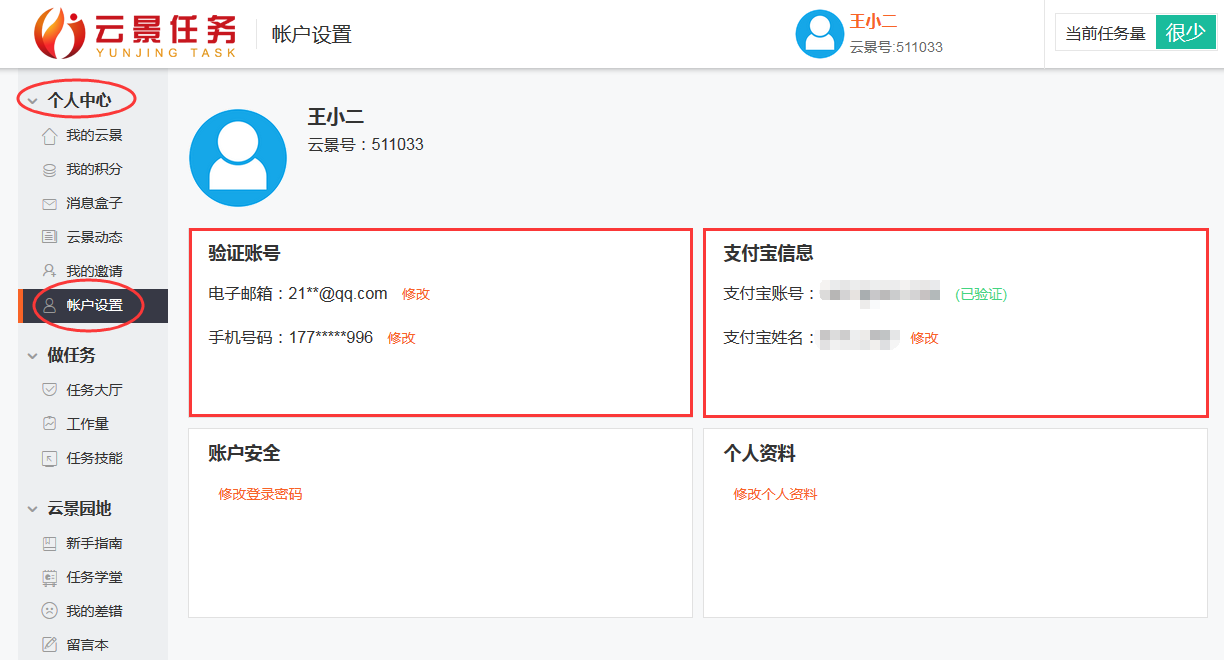Click the profile 云景号：511033 text
The width and height of the screenshot is (1224, 660).
coord(365,145)
